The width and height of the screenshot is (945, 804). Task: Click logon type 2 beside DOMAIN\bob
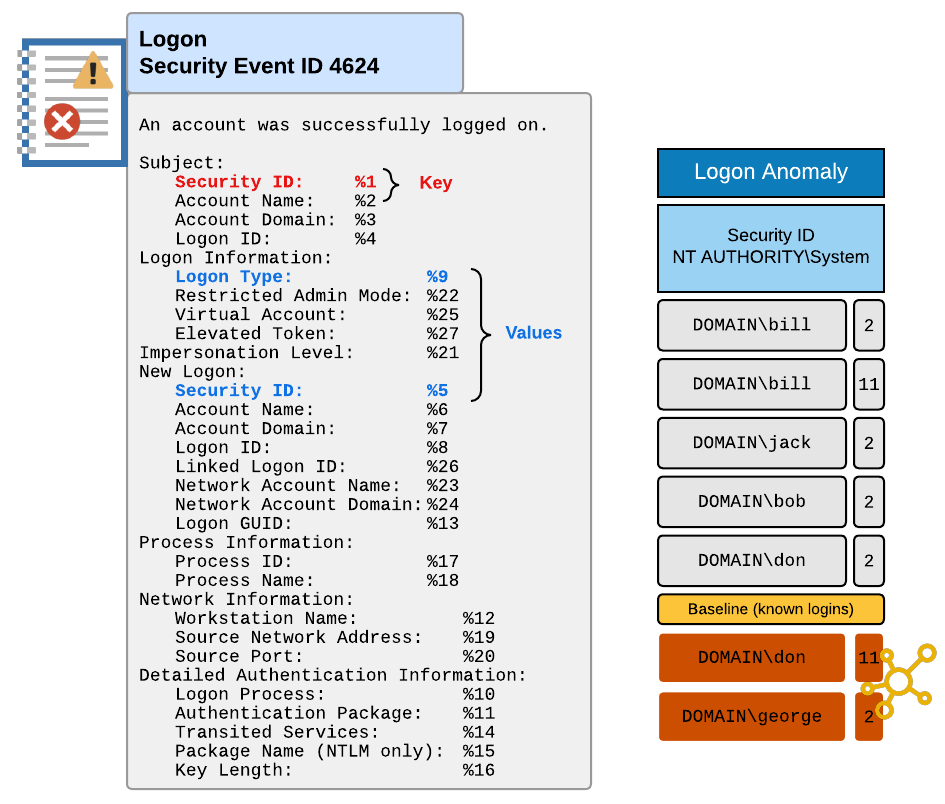coord(868,501)
